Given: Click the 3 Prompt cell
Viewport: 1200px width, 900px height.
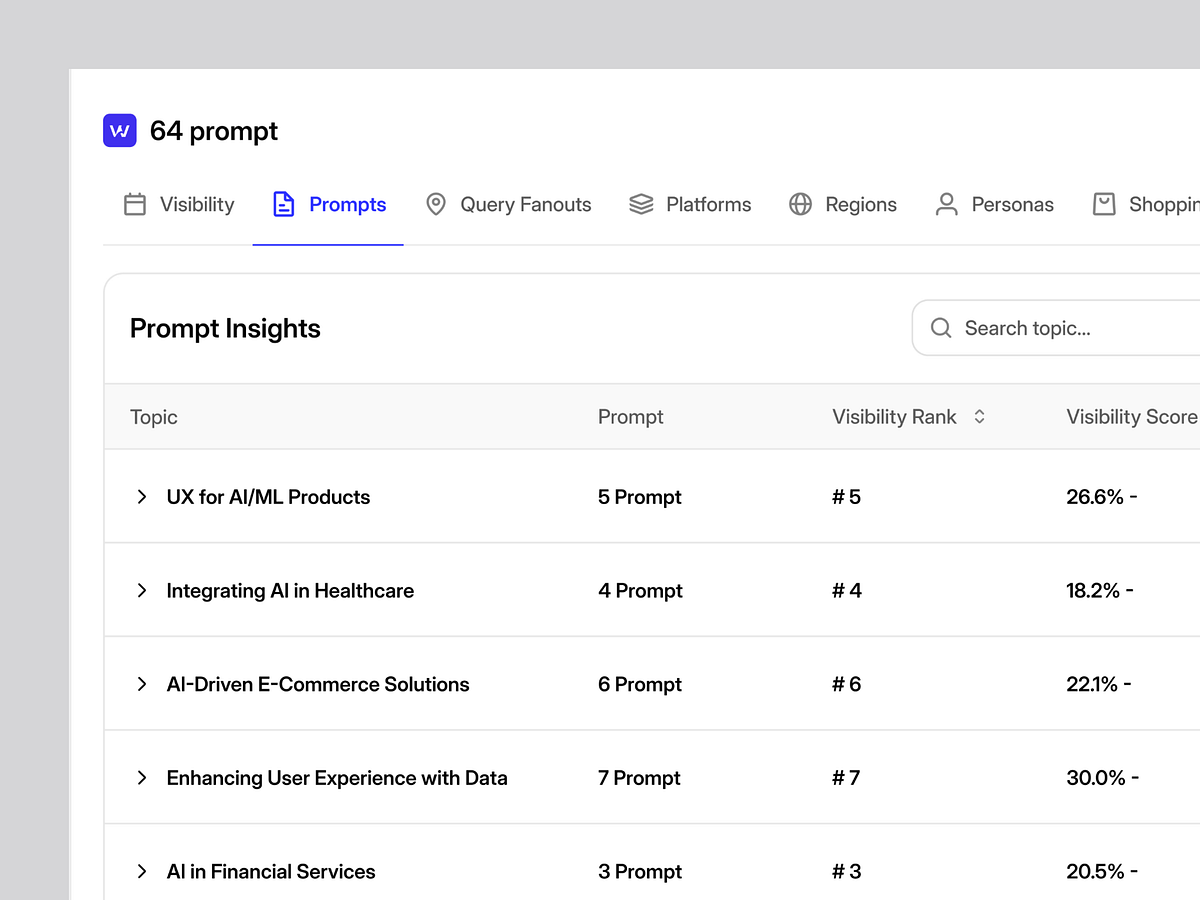Looking at the screenshot, I should [640, 872].
